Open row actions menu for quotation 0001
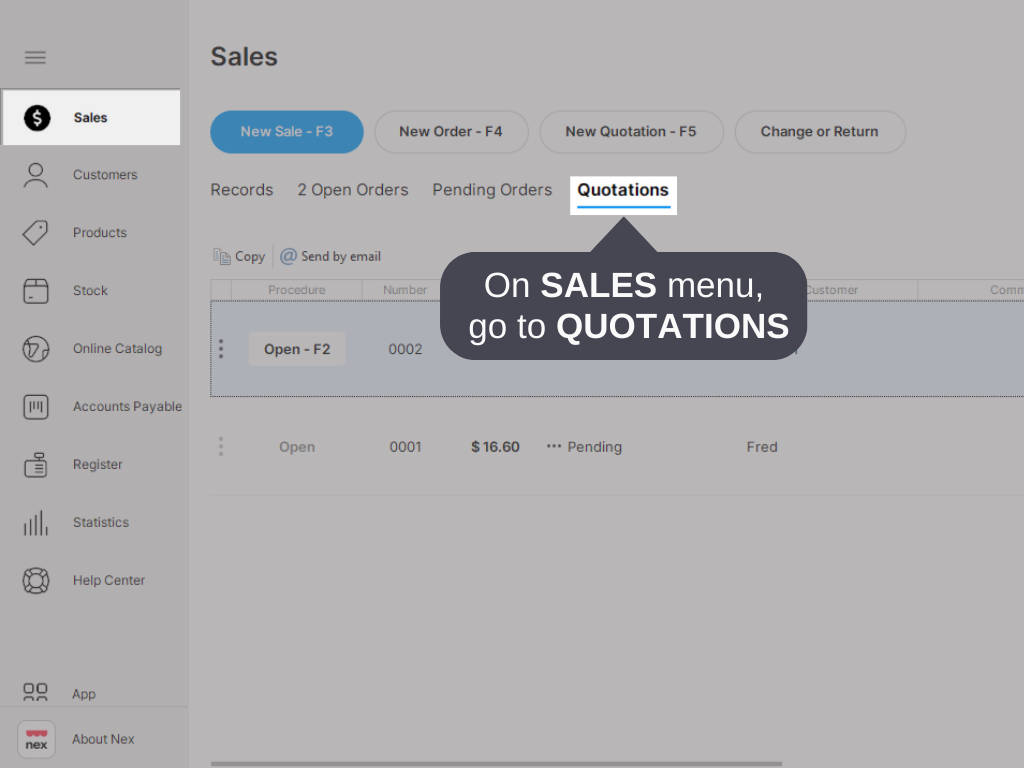 coord(220,447)
